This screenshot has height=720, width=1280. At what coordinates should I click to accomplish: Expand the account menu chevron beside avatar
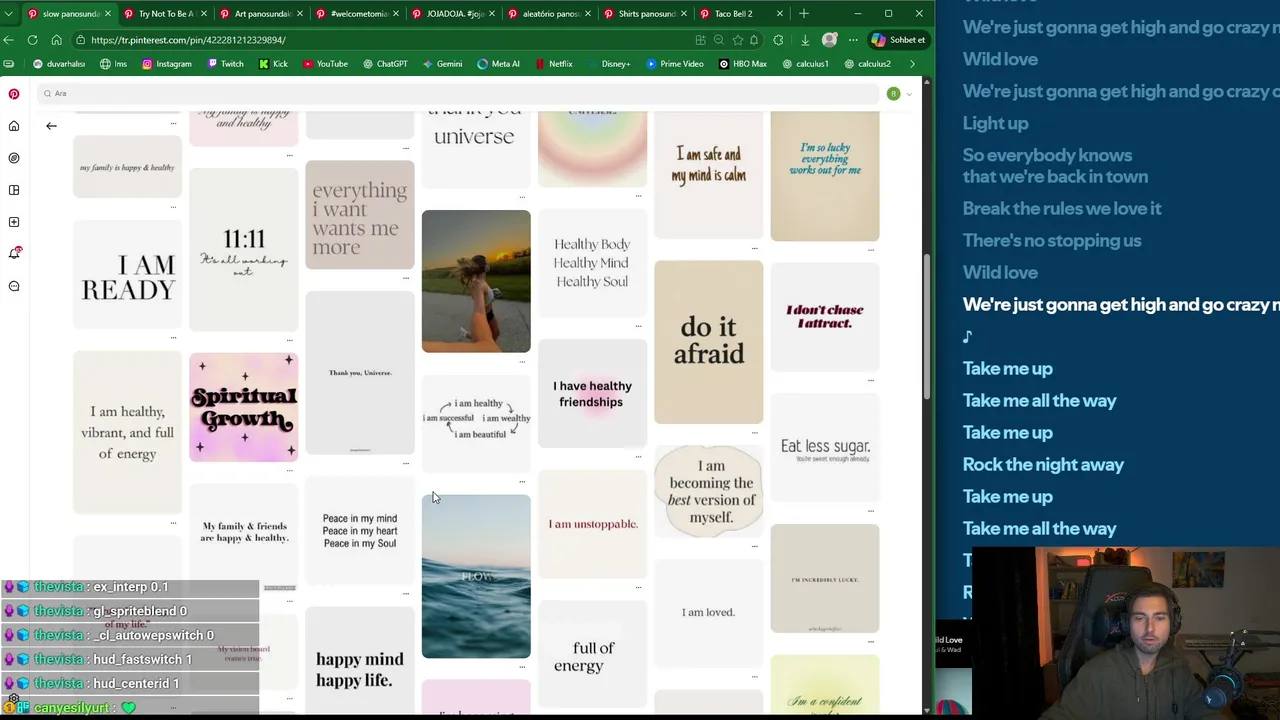(x=908, y=94)
